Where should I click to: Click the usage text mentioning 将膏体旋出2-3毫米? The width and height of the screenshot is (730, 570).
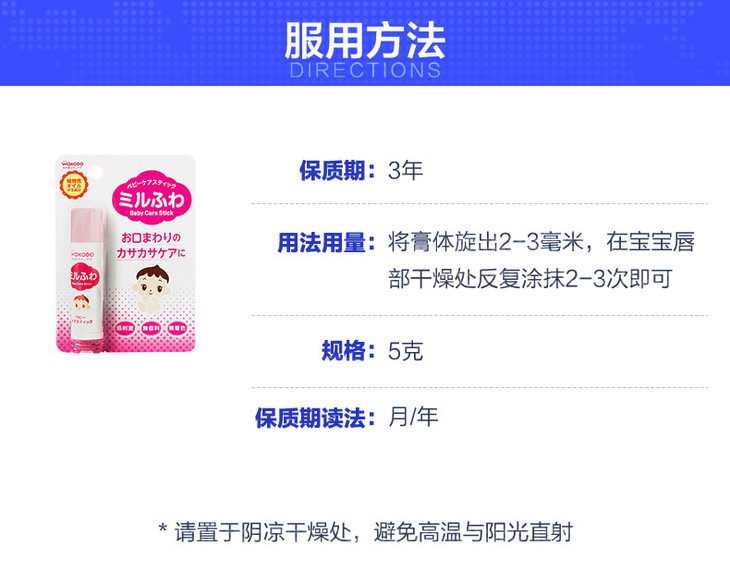pyautogui.click(x=541, y=260)
